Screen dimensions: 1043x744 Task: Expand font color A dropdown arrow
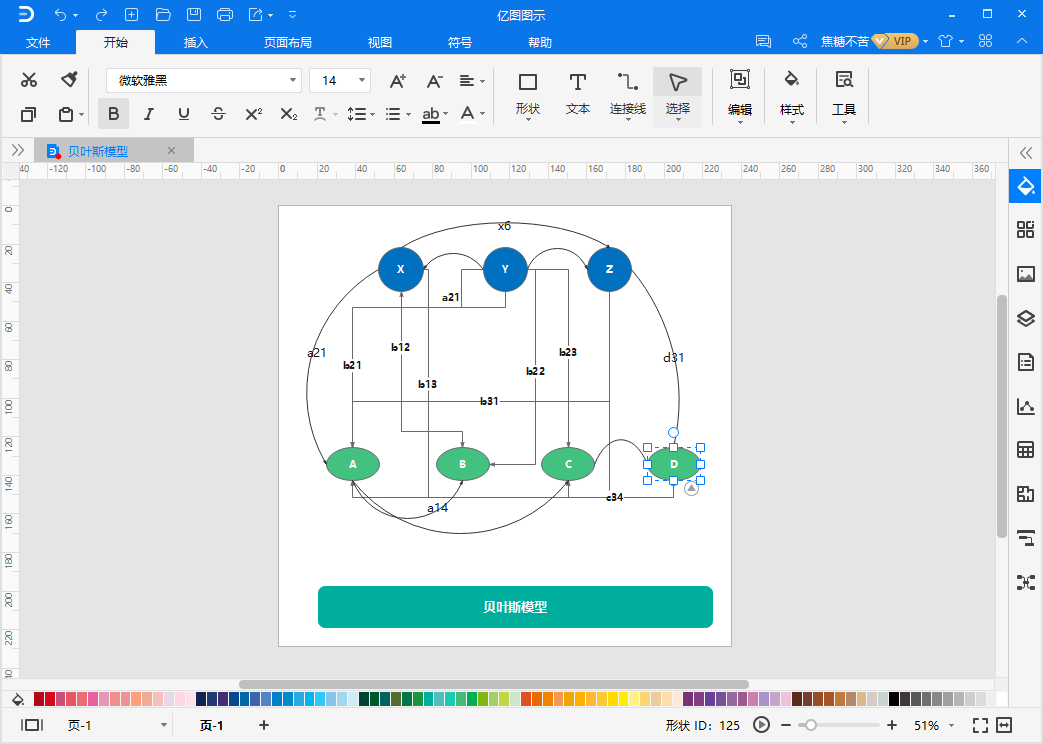tap(482, 114)
